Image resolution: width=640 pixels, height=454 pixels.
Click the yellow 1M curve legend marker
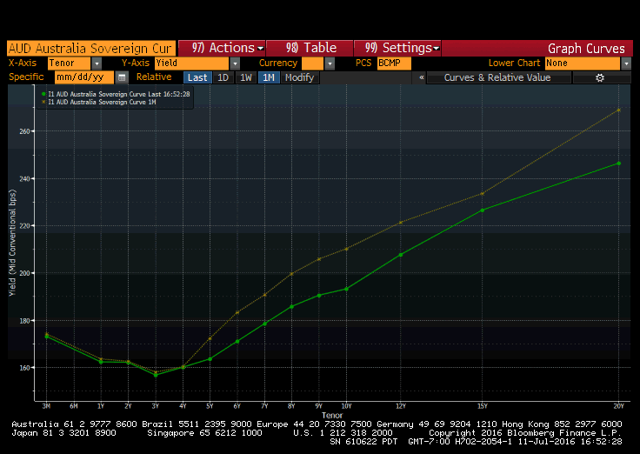[43, 102]
